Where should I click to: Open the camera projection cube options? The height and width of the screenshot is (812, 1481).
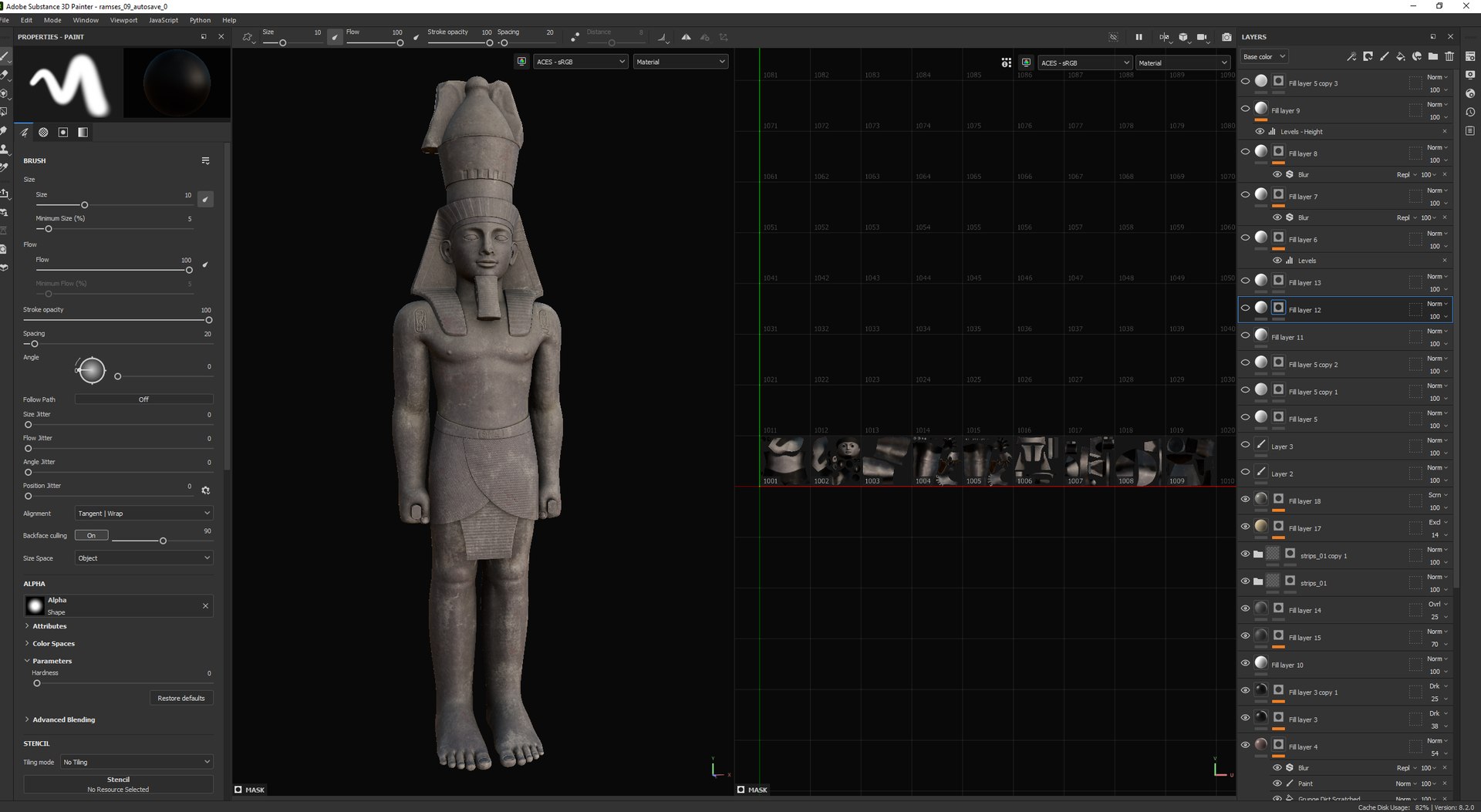pos(1183,37)
